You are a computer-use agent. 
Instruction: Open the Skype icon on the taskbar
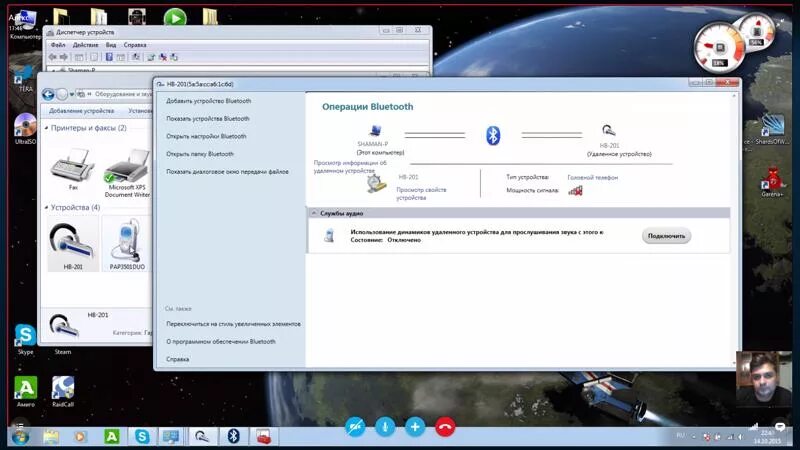[x=142, y=437]
